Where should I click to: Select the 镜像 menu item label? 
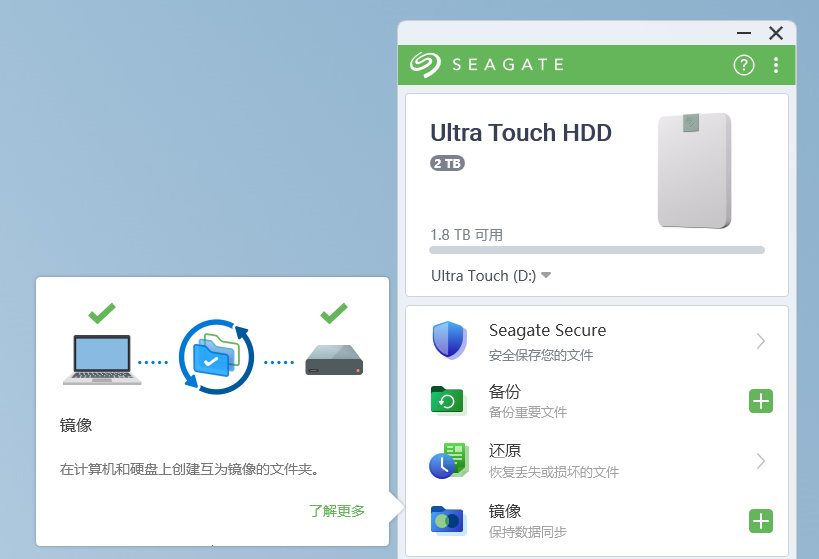tap(504, 511)
